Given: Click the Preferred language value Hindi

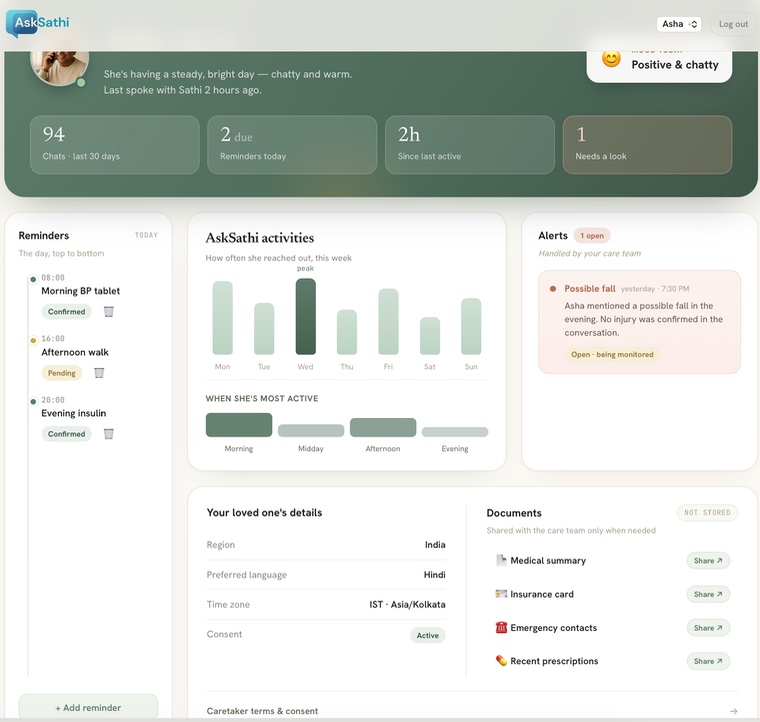Looking at the screenshot, I should point(434,575).
